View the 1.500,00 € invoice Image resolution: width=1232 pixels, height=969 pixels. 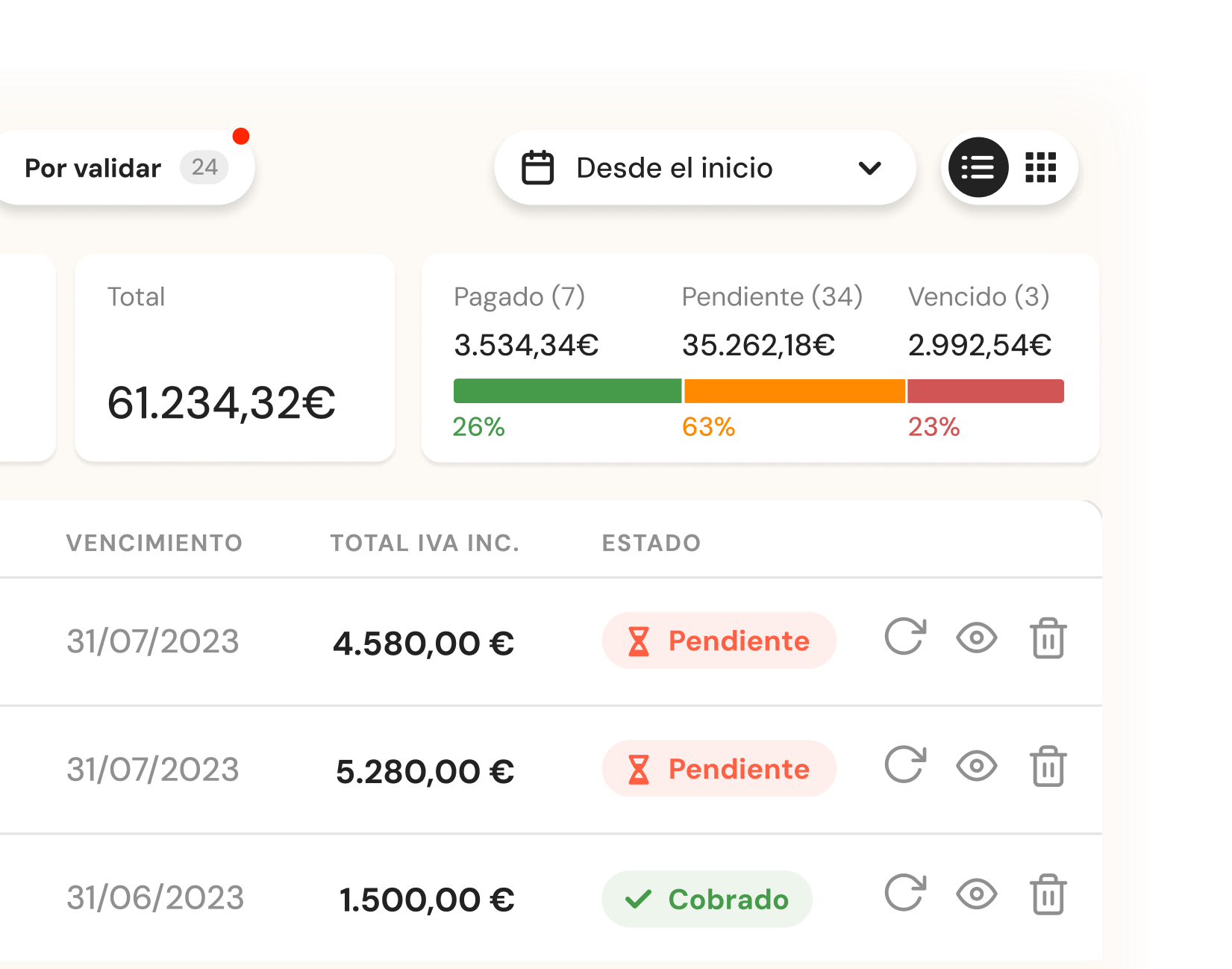click(x=976, y=894)
